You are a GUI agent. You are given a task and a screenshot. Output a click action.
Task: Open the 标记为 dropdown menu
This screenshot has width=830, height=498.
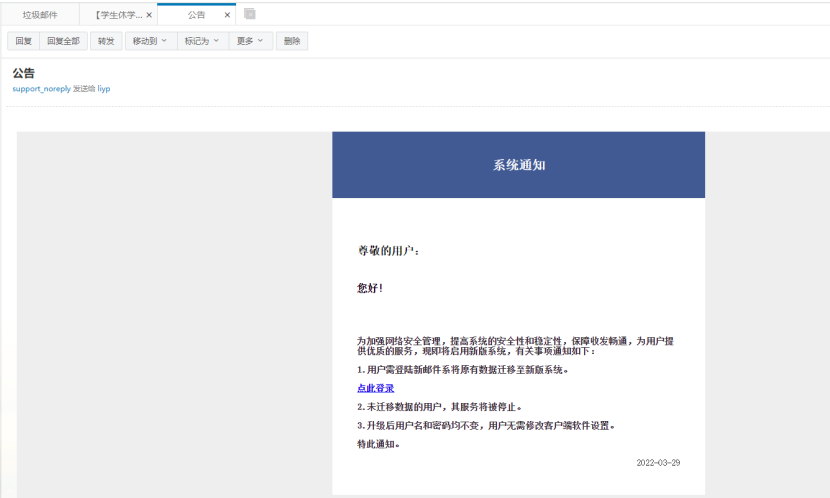click(202, 41)
